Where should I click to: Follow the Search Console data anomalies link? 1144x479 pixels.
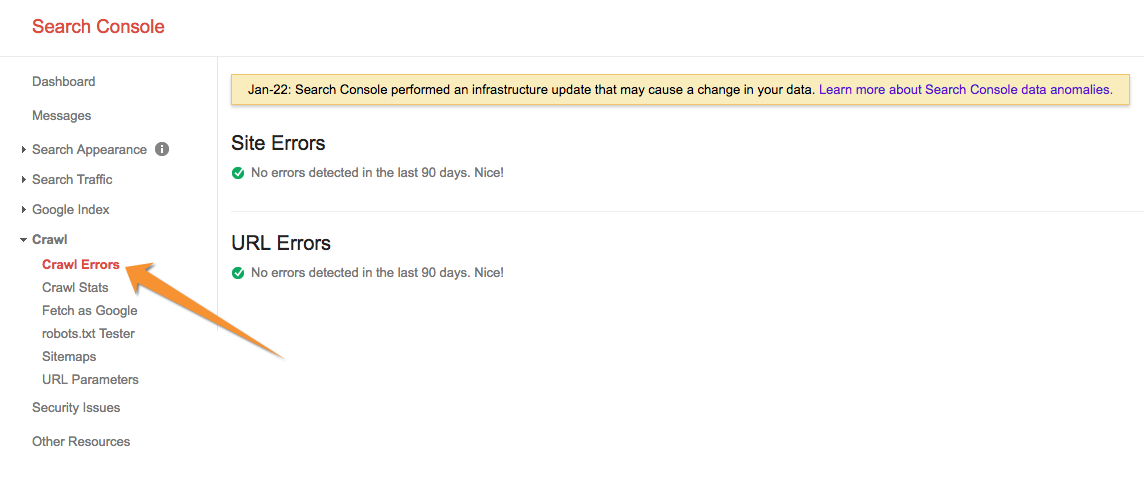tap(965, 90)
